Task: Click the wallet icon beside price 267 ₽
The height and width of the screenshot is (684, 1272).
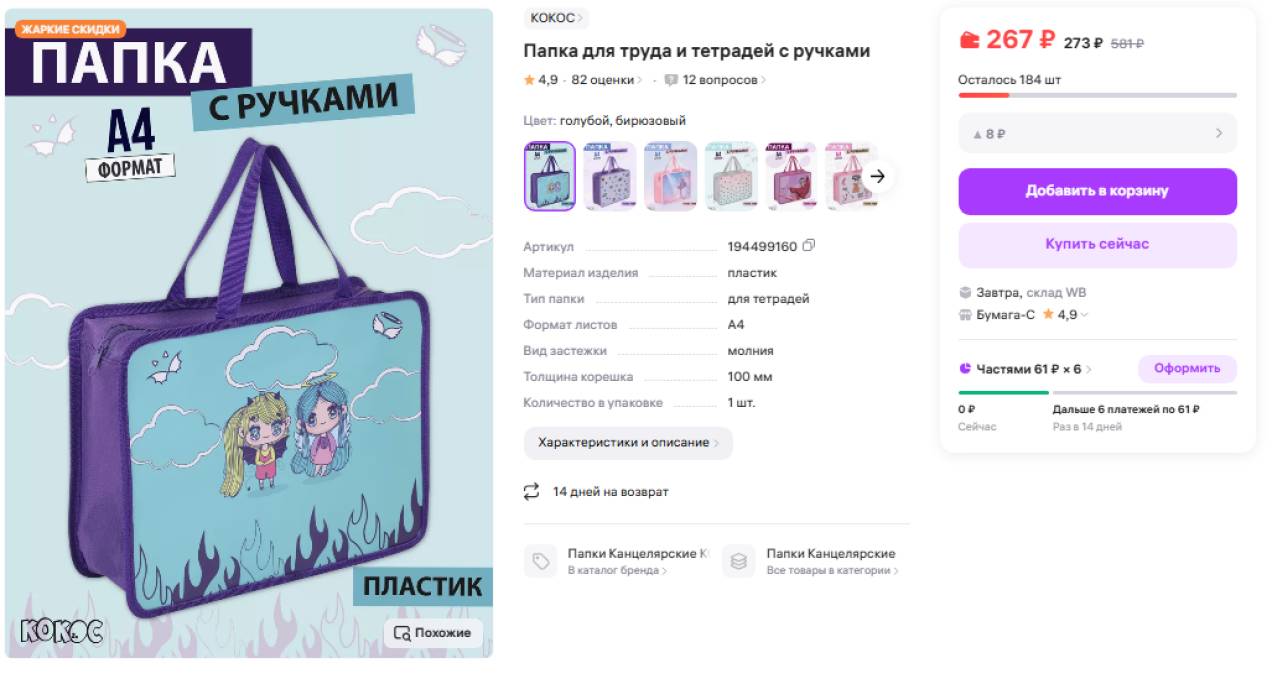Action: [969, 40]
